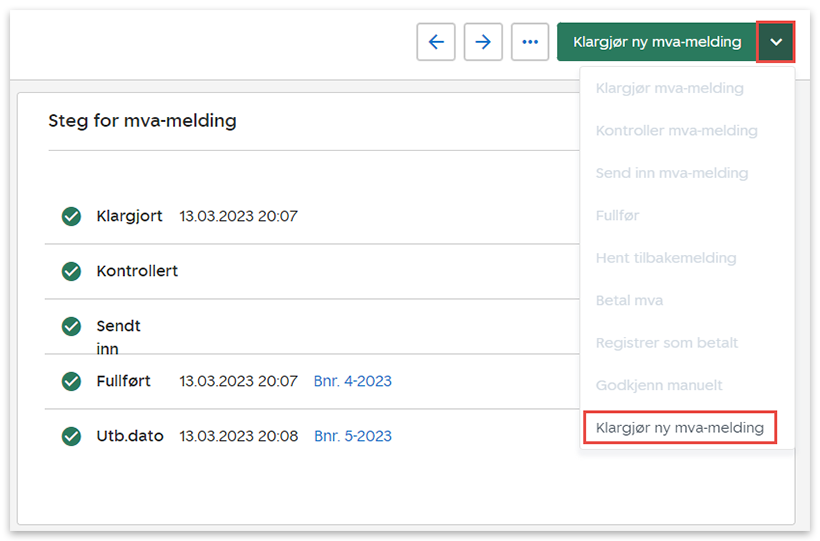Viewport: 820px width, 541px height.
Task: Open the Bnr. 5-2023 link
Action: 352,436
